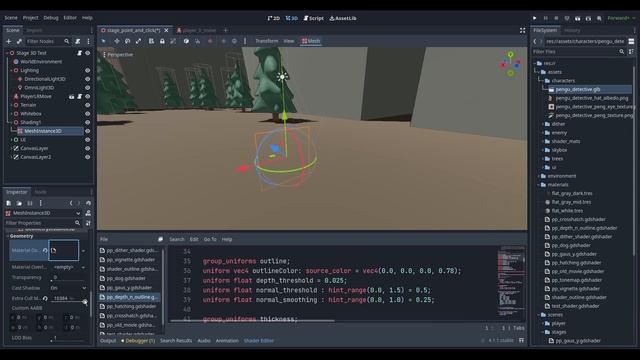Open the Transform menu in viewport toolbar

click(x=266, y=41)
